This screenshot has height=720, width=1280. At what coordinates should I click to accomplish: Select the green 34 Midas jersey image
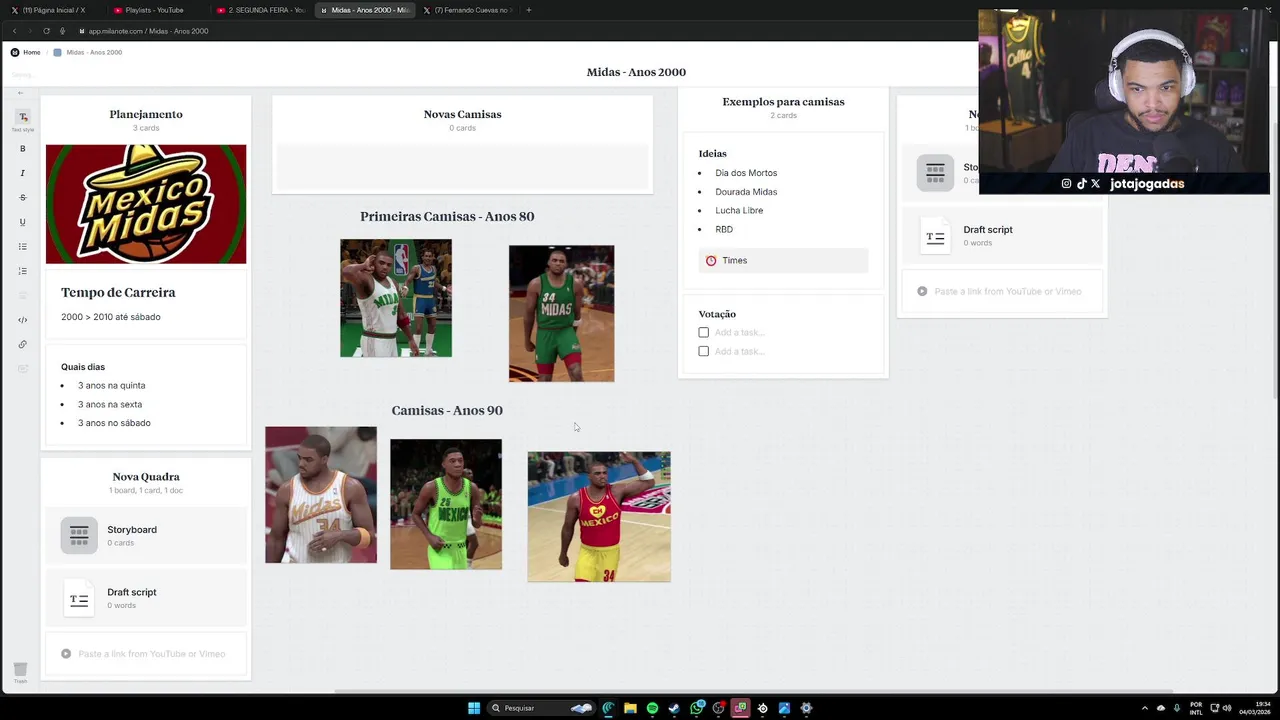coord(561,313)
